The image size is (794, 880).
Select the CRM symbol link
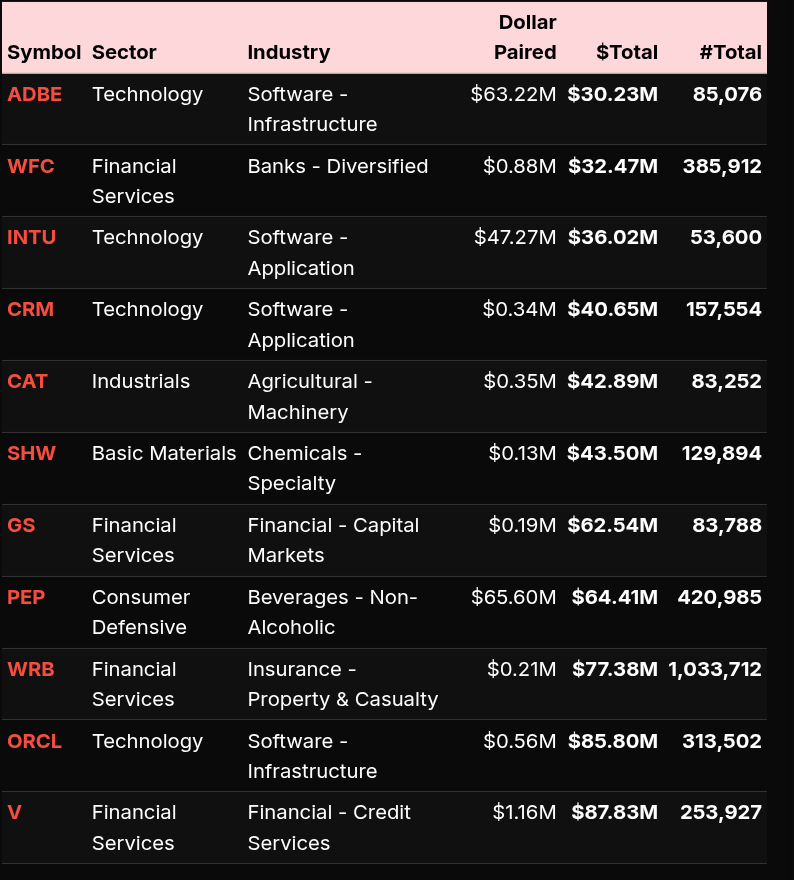coord(31,310)
